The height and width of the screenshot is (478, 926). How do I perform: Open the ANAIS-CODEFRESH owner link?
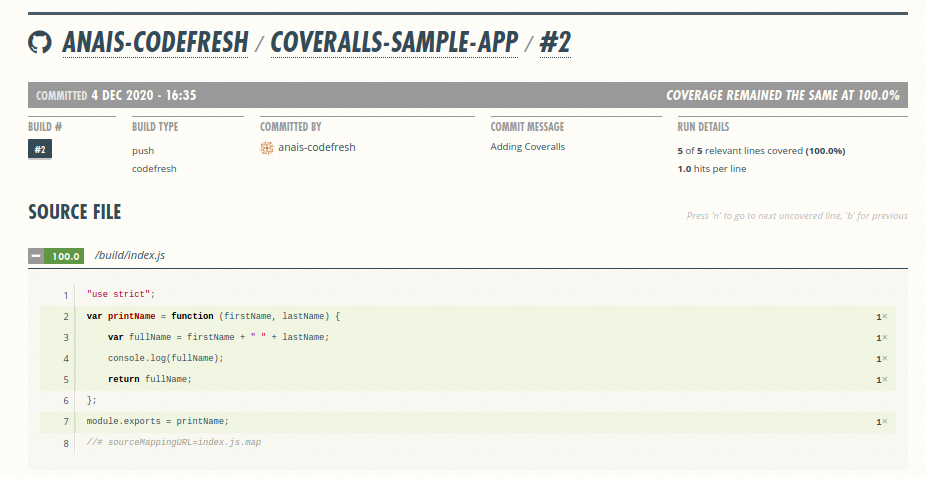click(x=155, y=43)
